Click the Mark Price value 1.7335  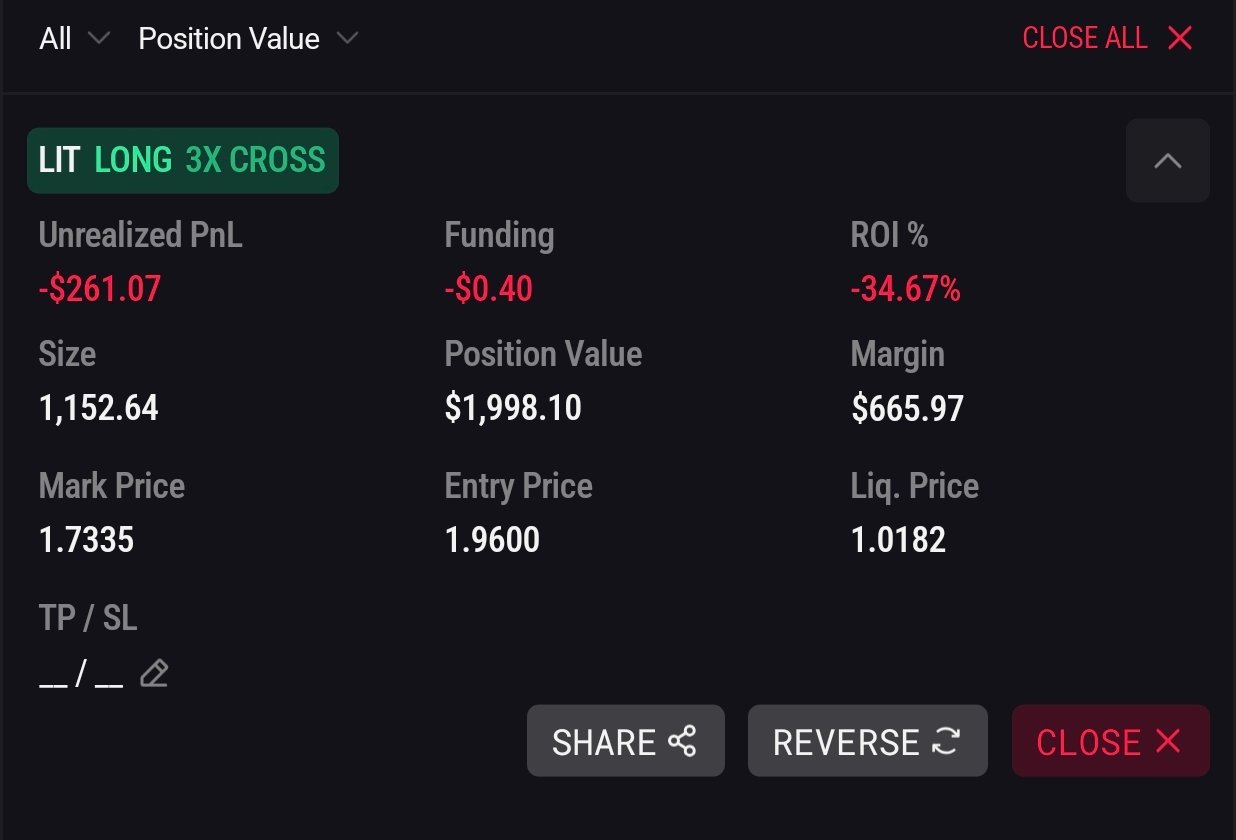(x=86, y=540)
